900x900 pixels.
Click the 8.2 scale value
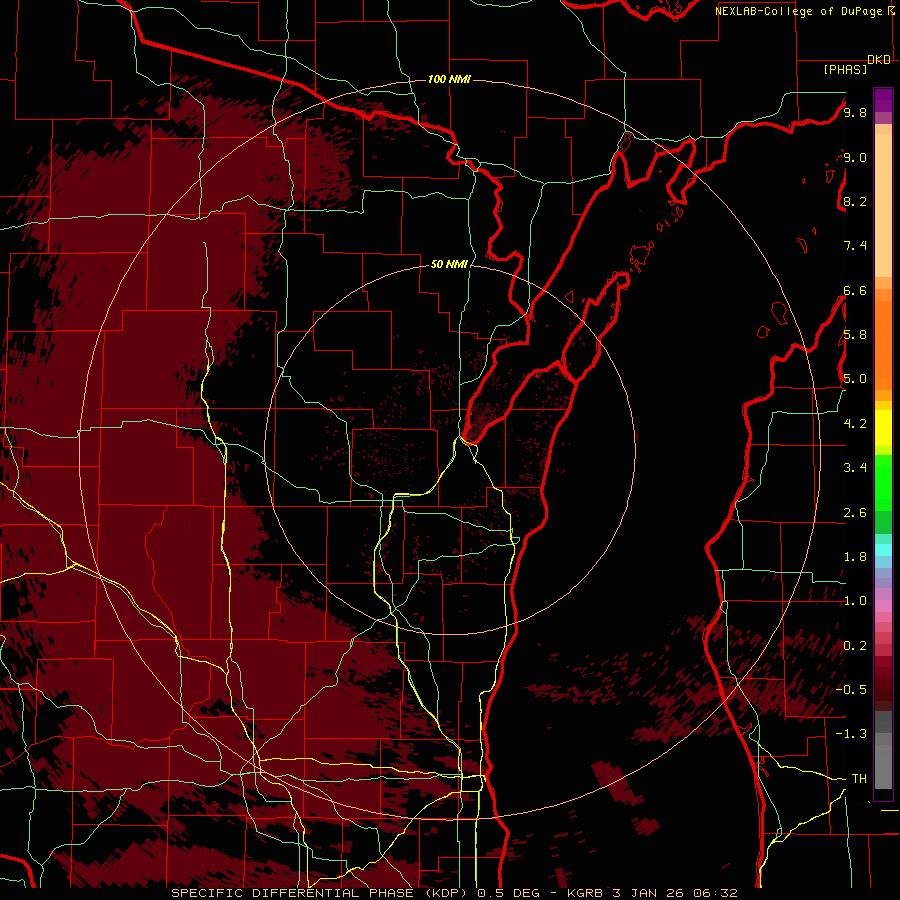tap(855, 201)
